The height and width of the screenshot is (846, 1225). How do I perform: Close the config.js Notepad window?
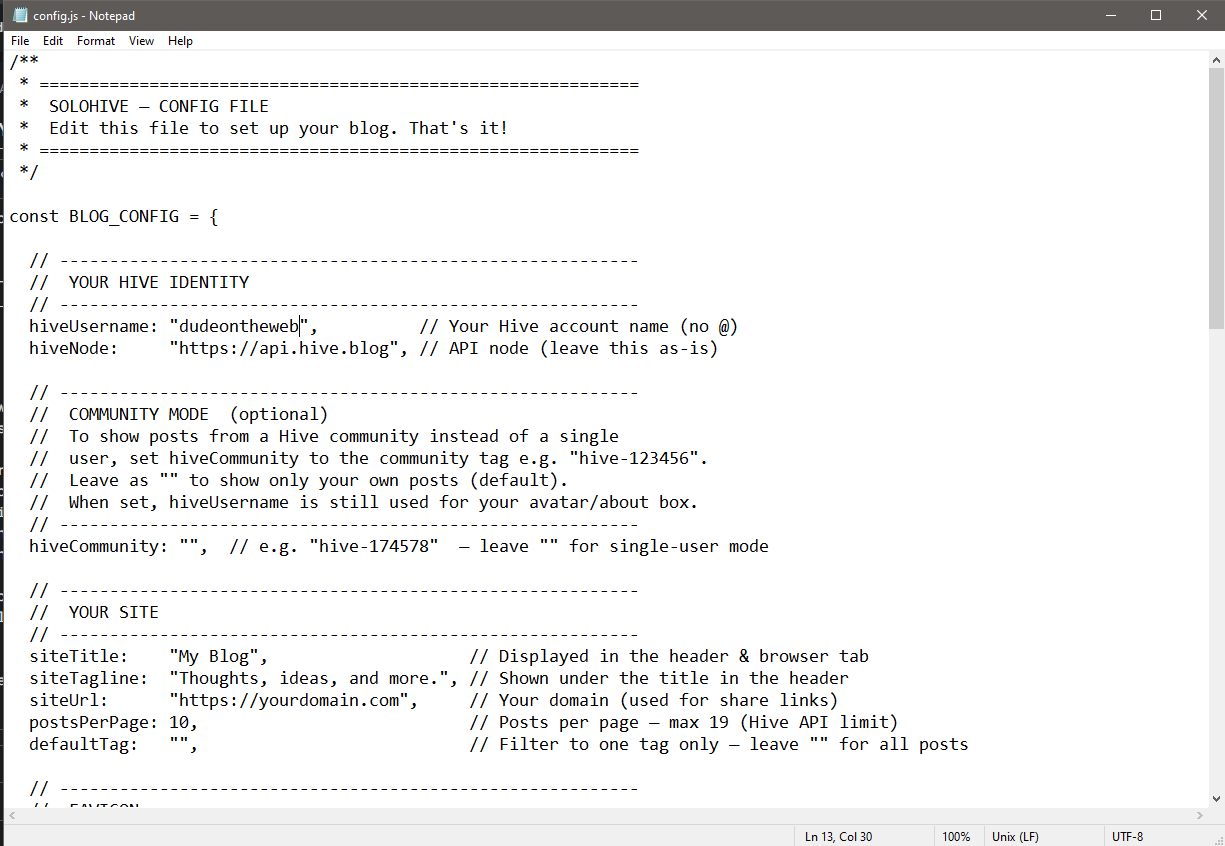[x=1201, y=15]
